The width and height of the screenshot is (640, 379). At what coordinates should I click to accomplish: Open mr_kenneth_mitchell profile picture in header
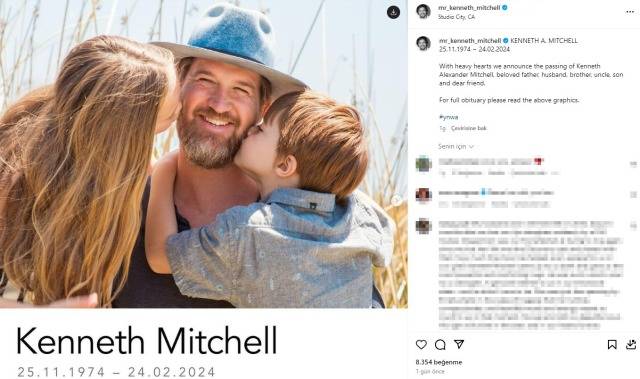(x=423, y=11)
